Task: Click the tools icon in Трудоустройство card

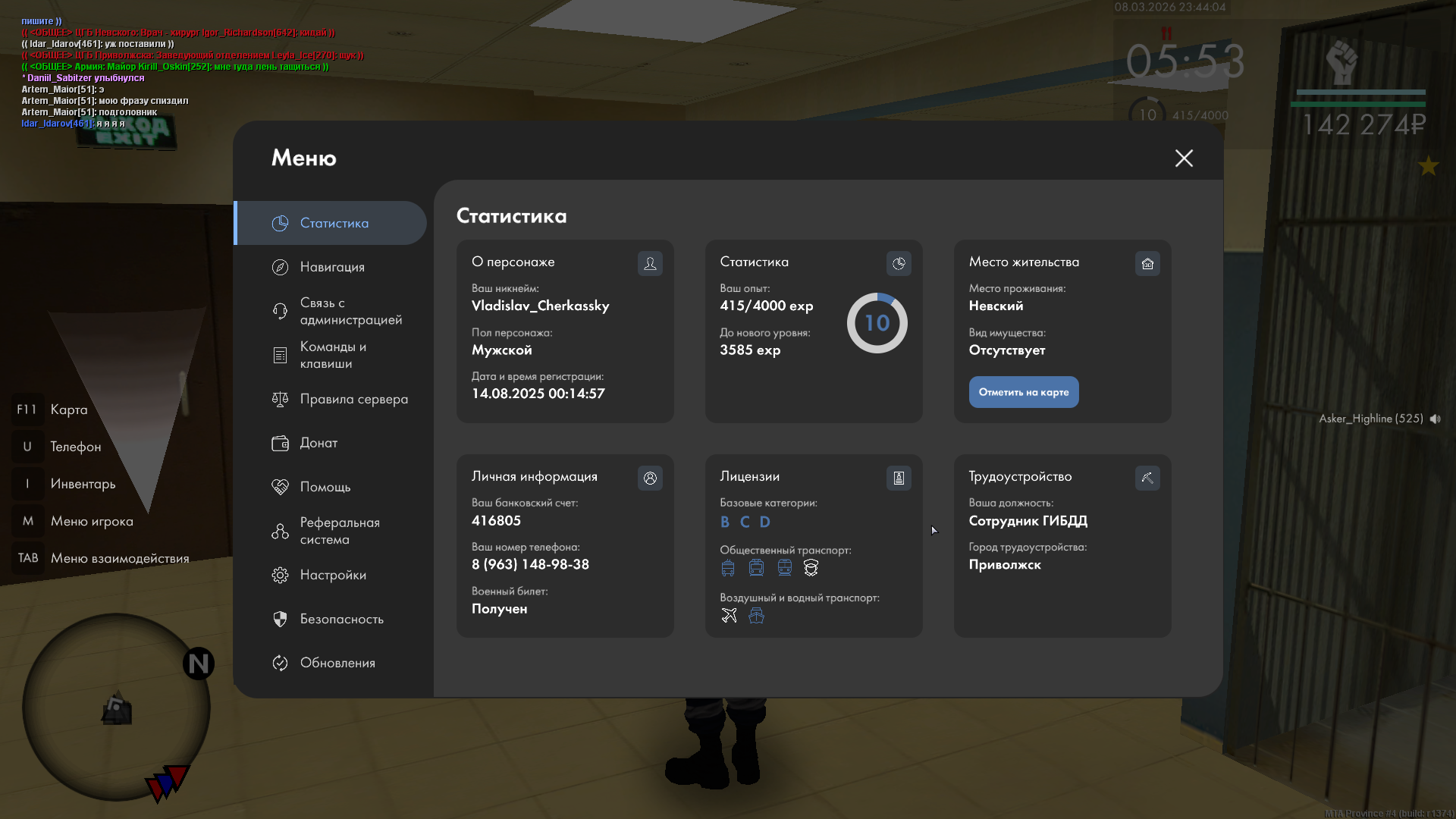Action: 1147,478
